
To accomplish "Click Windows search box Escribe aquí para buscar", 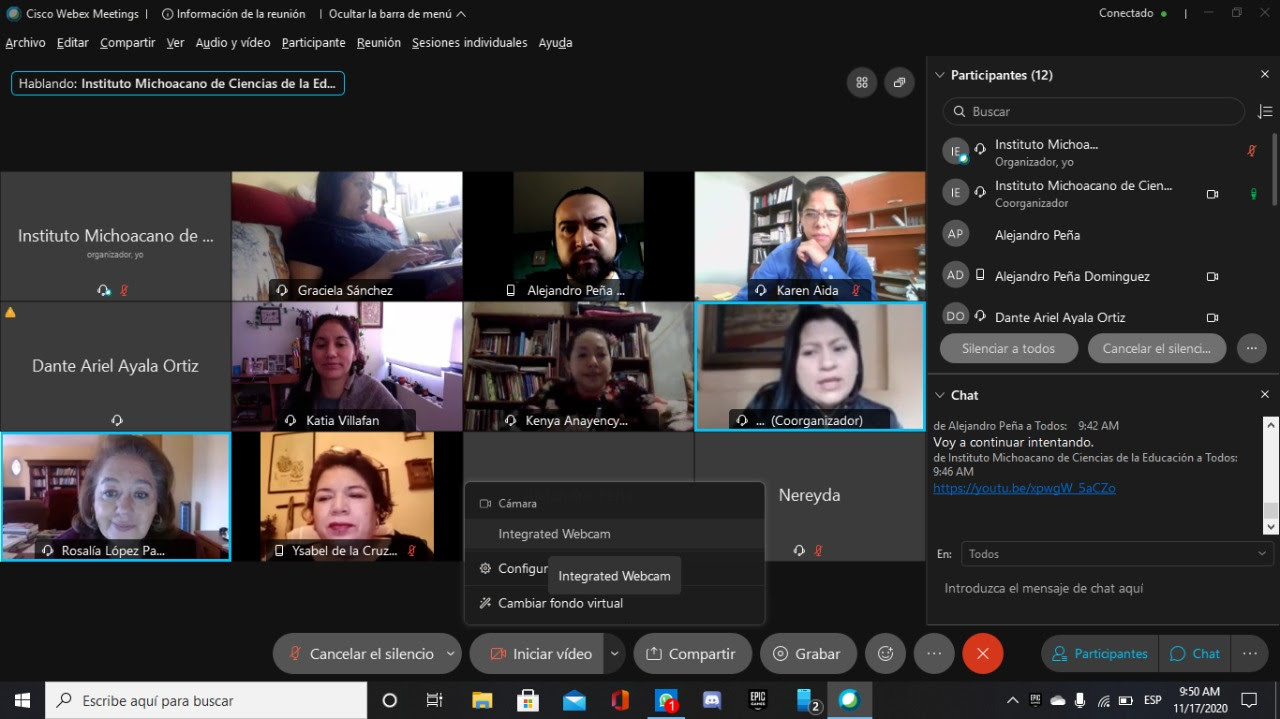I will pos(206,700).
